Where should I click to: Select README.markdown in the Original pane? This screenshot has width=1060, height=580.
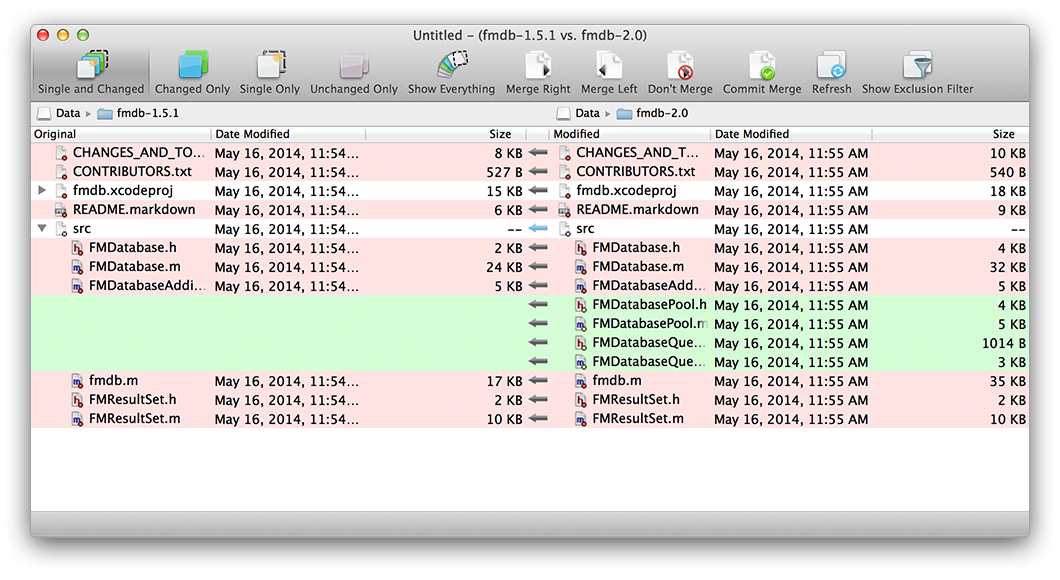tap(134, 210)
